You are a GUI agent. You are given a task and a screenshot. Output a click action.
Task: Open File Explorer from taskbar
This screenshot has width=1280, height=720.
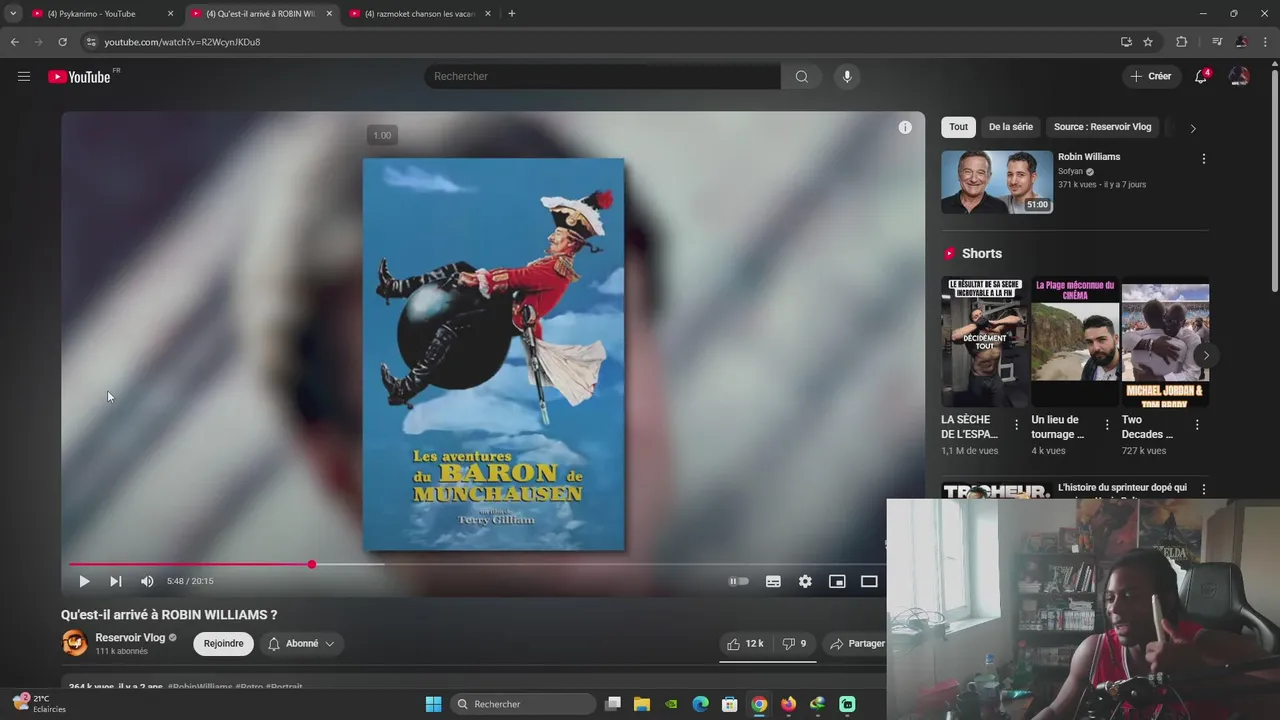(x=642, y=704)
